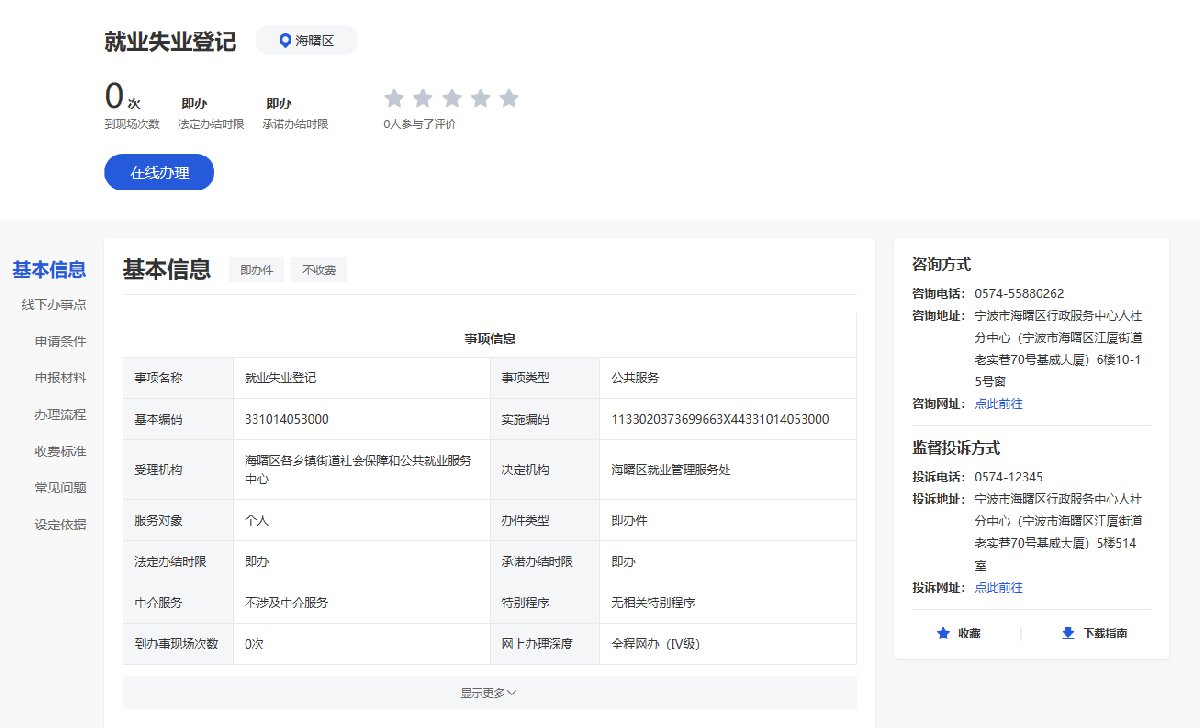Click the first rating star
The height and width of the screenshot is (728, 1200).
(394, 98)
